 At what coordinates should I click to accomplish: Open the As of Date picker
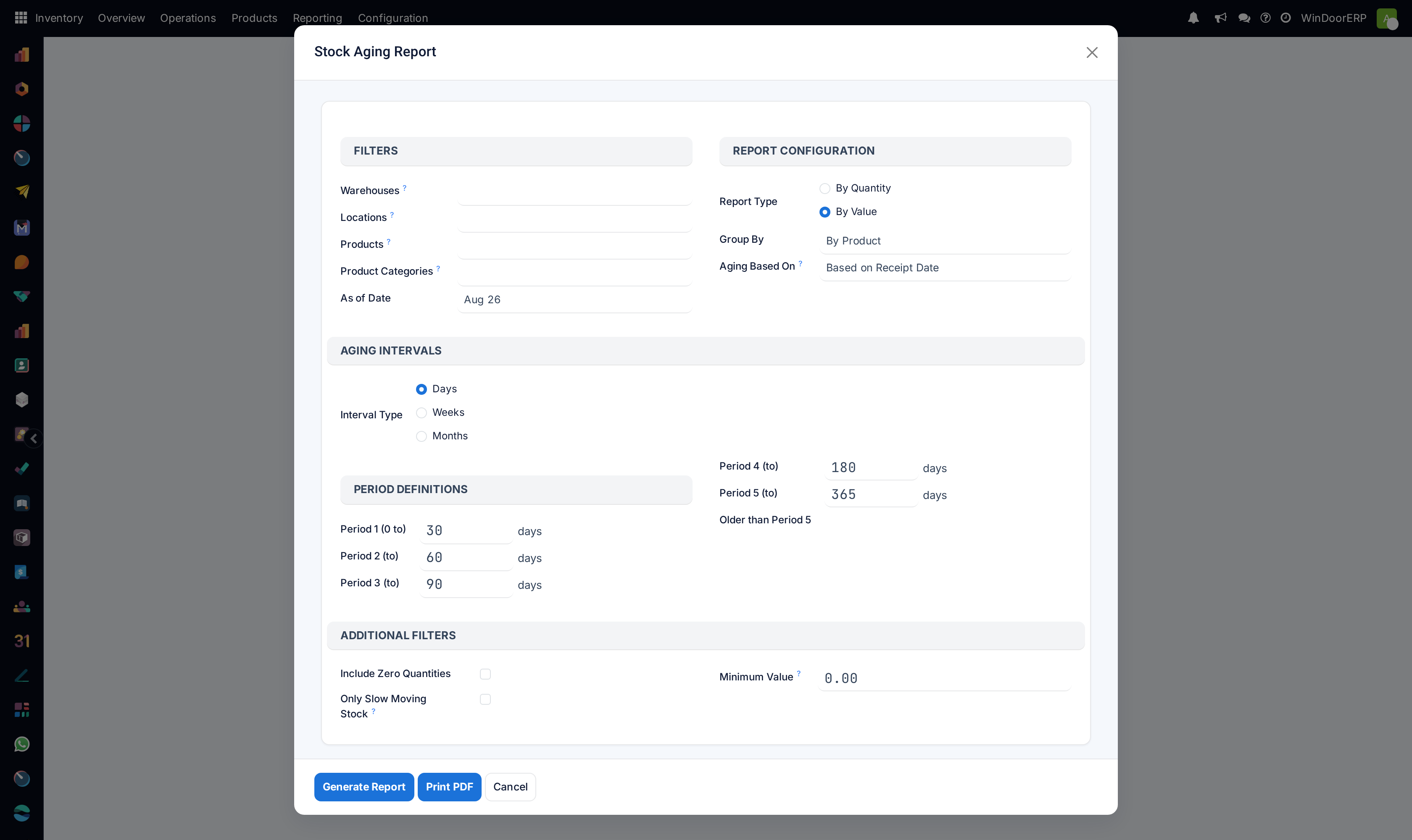tap(574, 299)
